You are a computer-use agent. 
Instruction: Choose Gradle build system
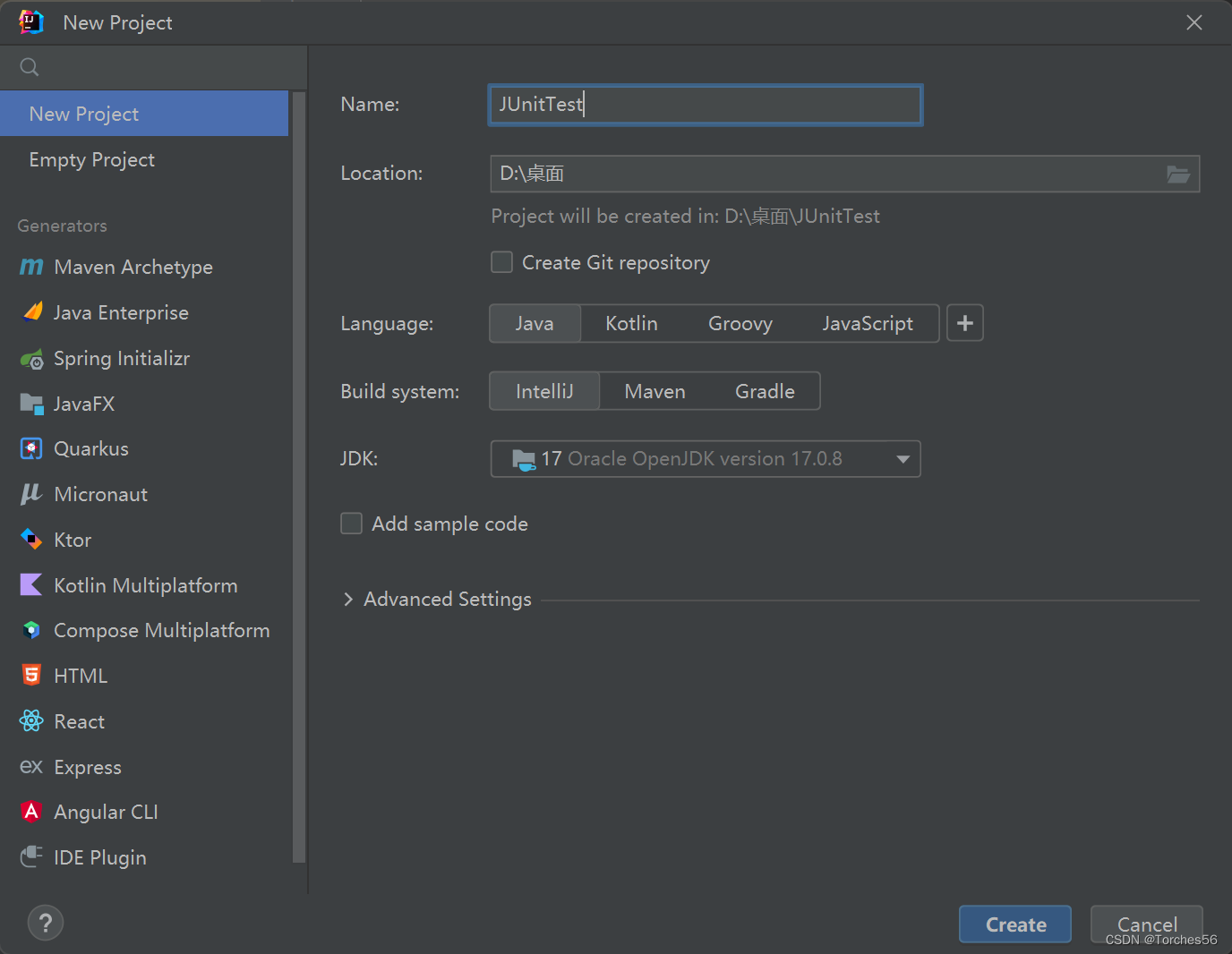[x=765, y=391]
